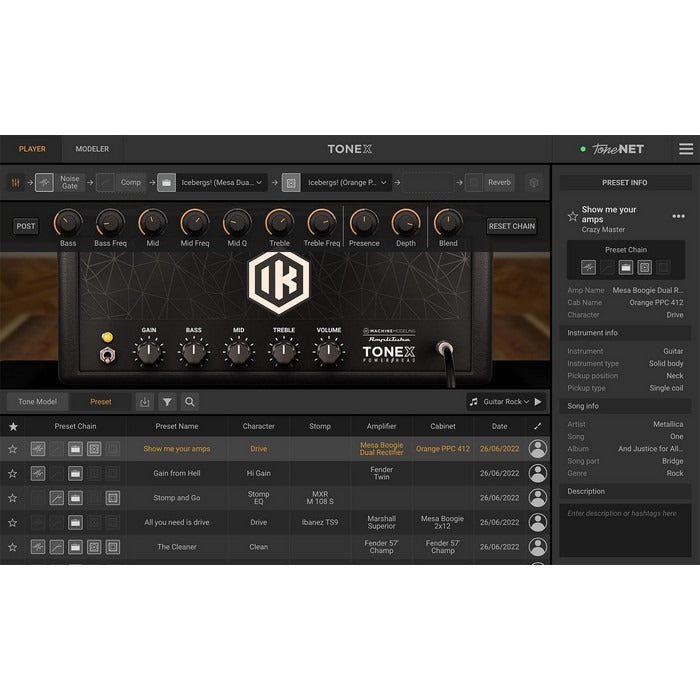
Task: Open the Icebergs! Orange cabinet dropdown
Action: [x=347, y=183]
